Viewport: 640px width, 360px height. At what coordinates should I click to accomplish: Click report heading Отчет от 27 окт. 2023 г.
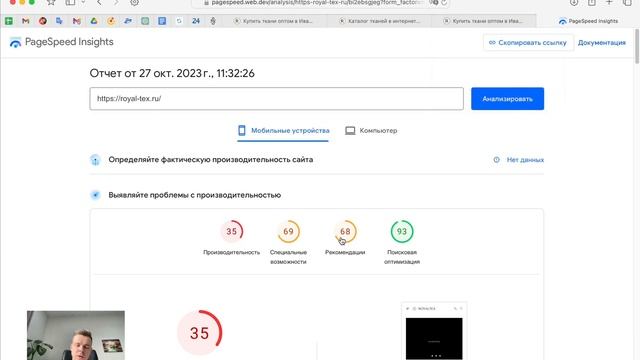coord(172,73)
